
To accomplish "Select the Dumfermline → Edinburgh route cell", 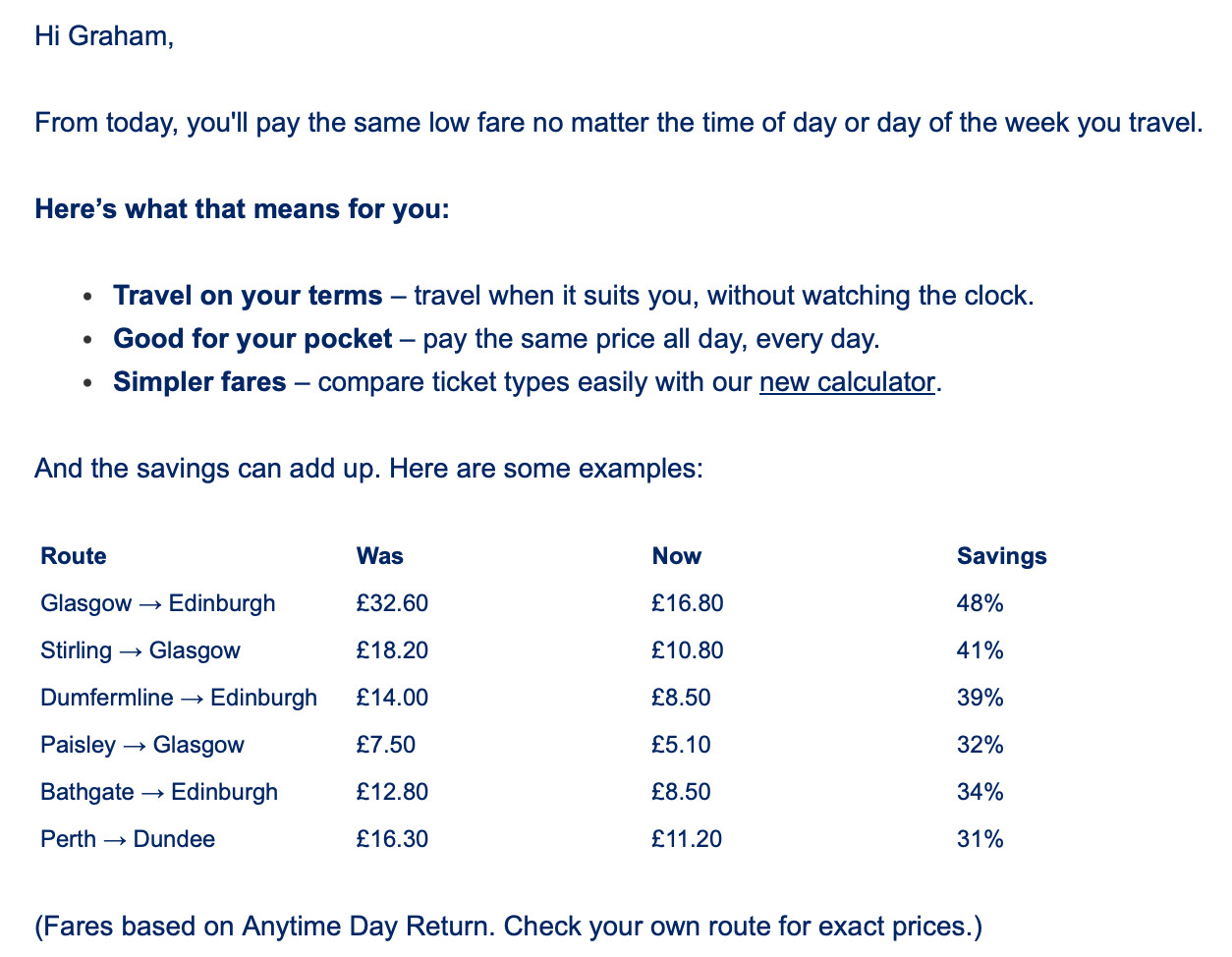I will pos(179,698).
